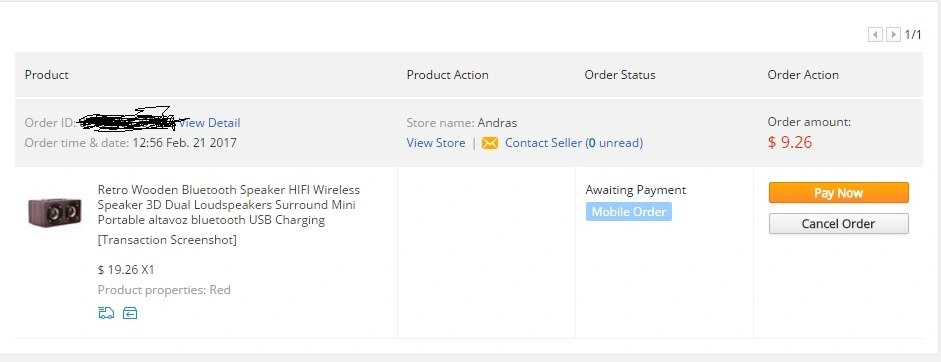Open View Detail for the order
The height and width of the screenshot is (362, 941).
pyautogui.click(x=210, y=123)
